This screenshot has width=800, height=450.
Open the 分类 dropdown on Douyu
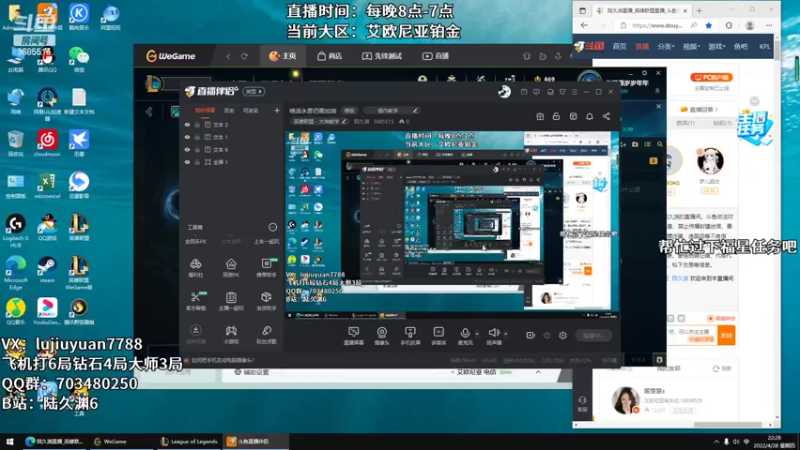point(666,46)
